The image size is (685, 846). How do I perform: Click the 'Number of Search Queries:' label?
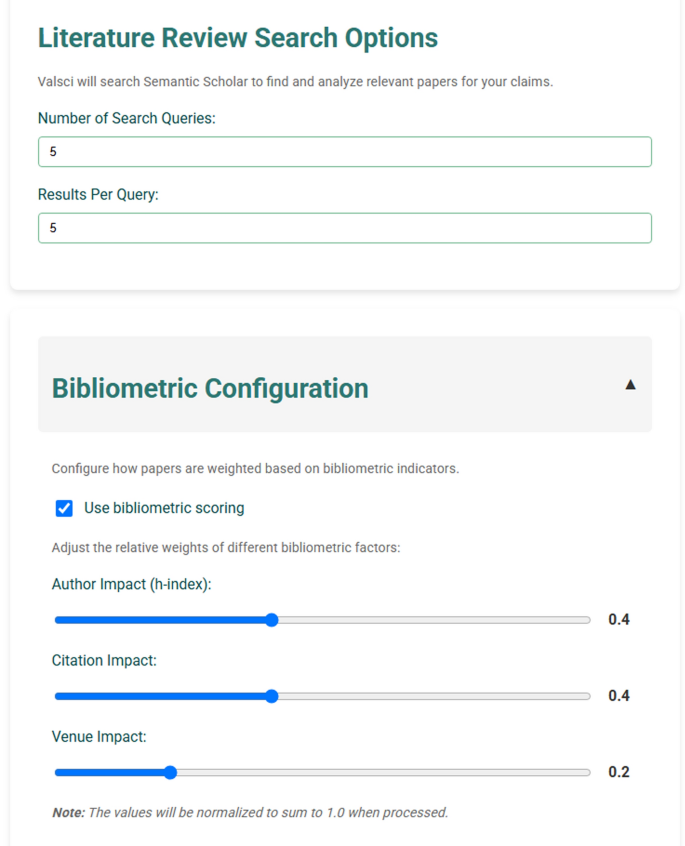tap(127, 118)
